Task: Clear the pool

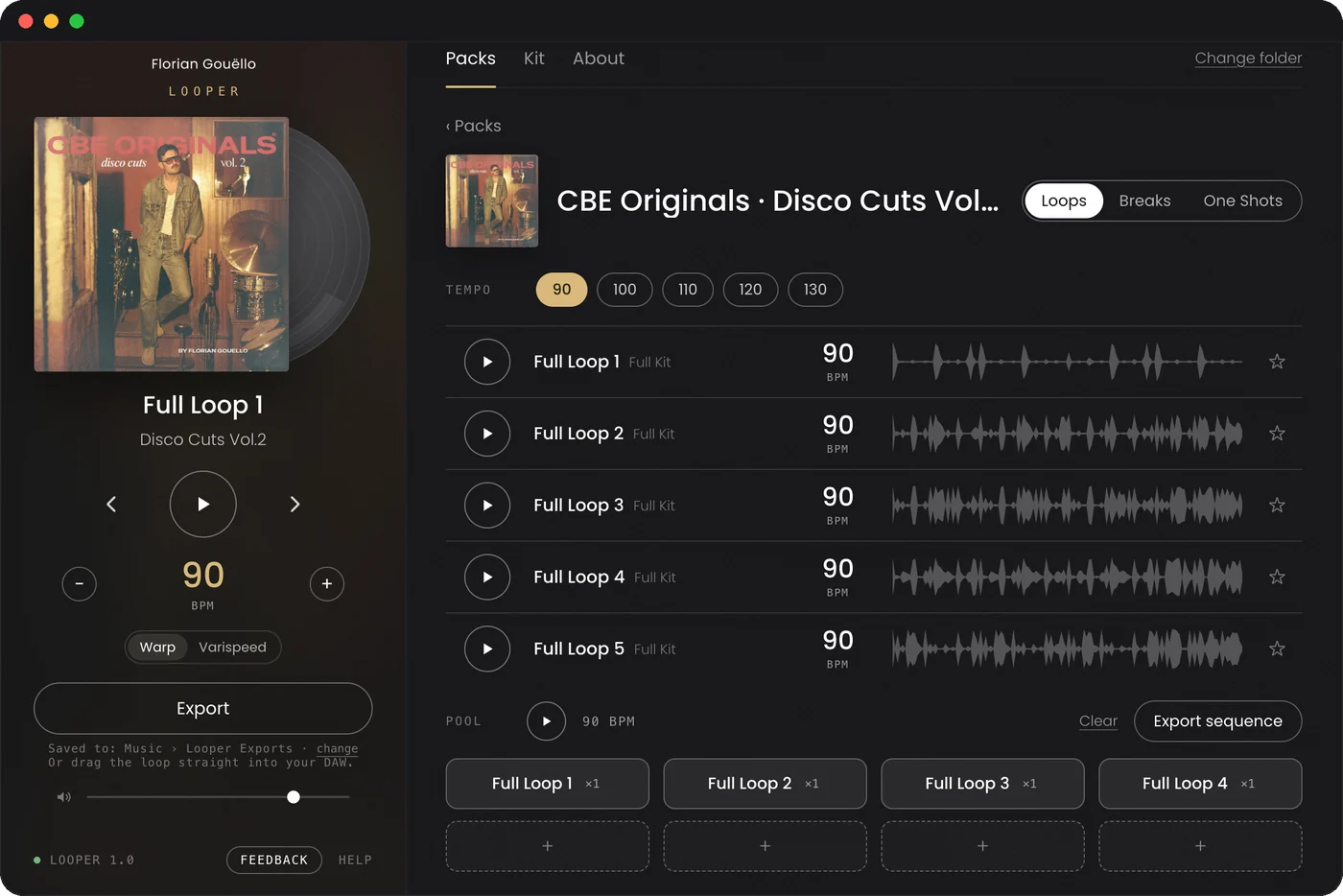Action: click(1098, 721)
